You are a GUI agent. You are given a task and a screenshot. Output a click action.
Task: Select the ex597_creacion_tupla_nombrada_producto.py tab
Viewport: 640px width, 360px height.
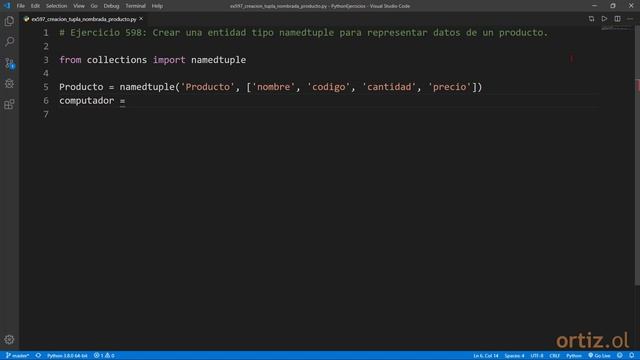(84, 19)
